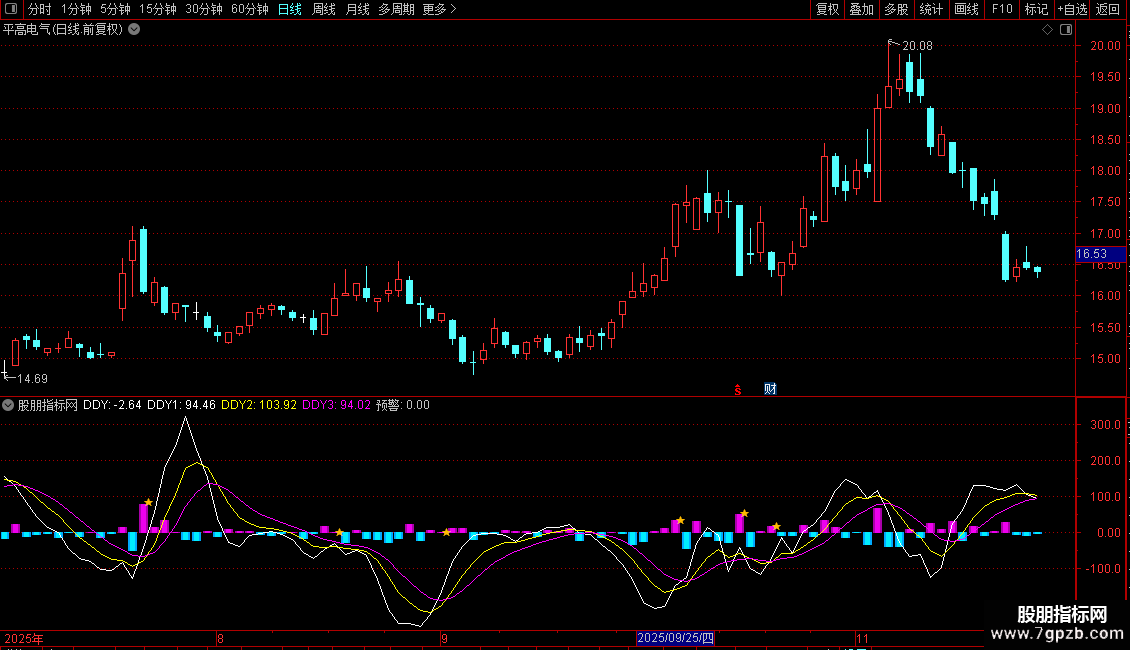The image size is (1130, 650).
Task: Add stock to watchlist with +自选
Action: (x=1072, y=9)
